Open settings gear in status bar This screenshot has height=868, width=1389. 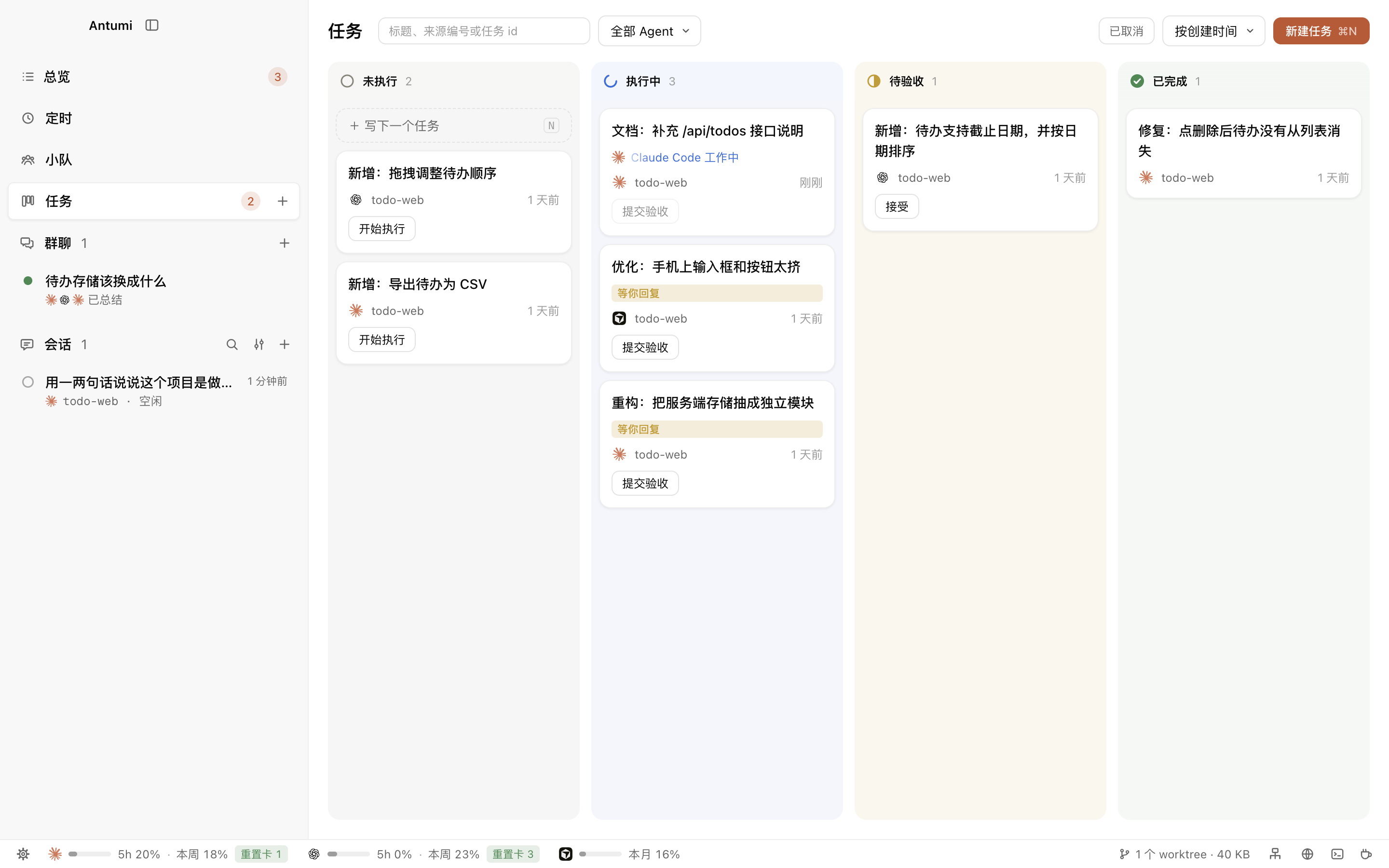click(23, 854)
